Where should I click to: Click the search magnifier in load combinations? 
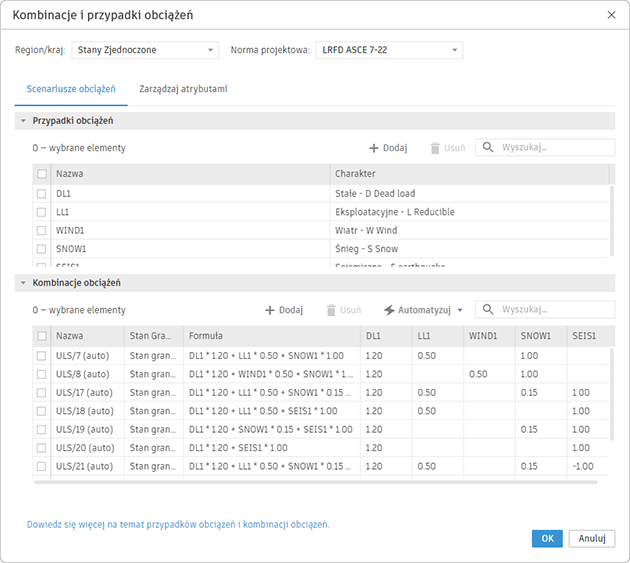pyautogui.click(x=488, y=309)
